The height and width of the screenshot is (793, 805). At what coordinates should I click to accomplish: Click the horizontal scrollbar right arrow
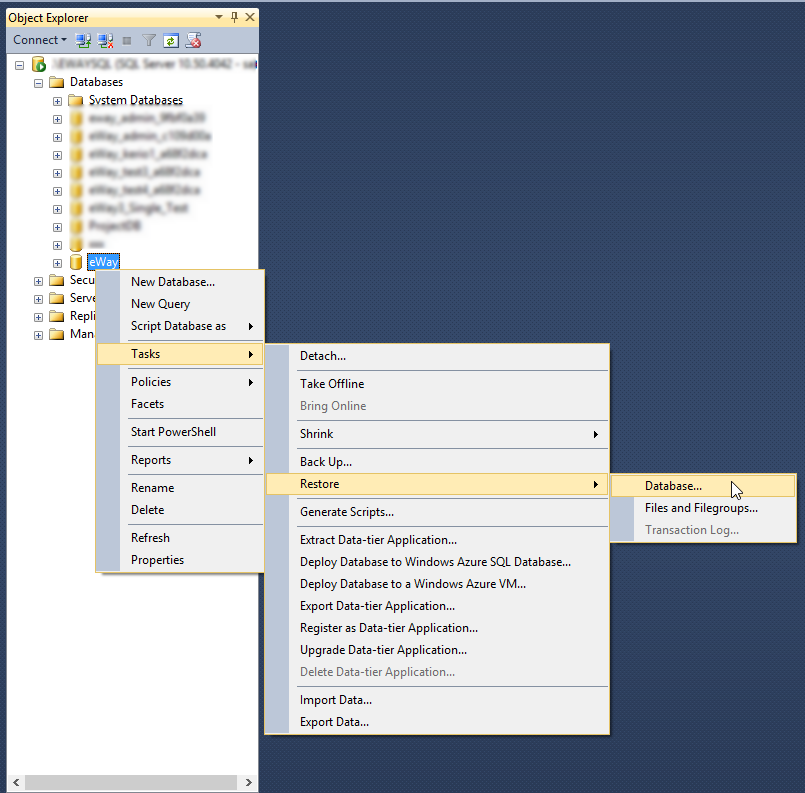pos(248,782)
